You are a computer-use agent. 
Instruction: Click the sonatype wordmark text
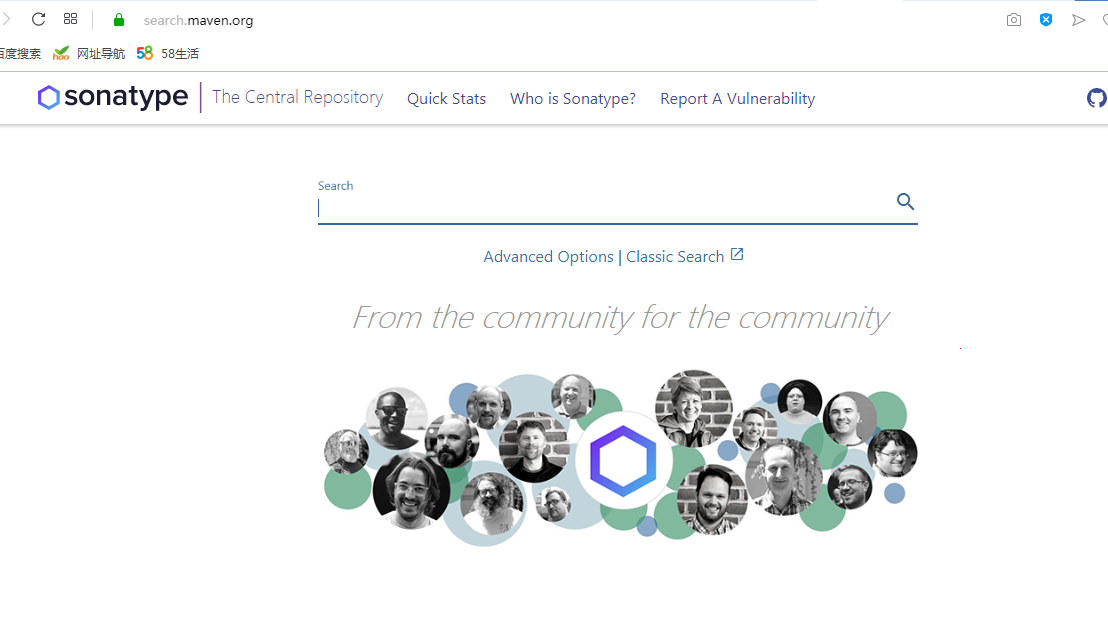coord(126,97)
